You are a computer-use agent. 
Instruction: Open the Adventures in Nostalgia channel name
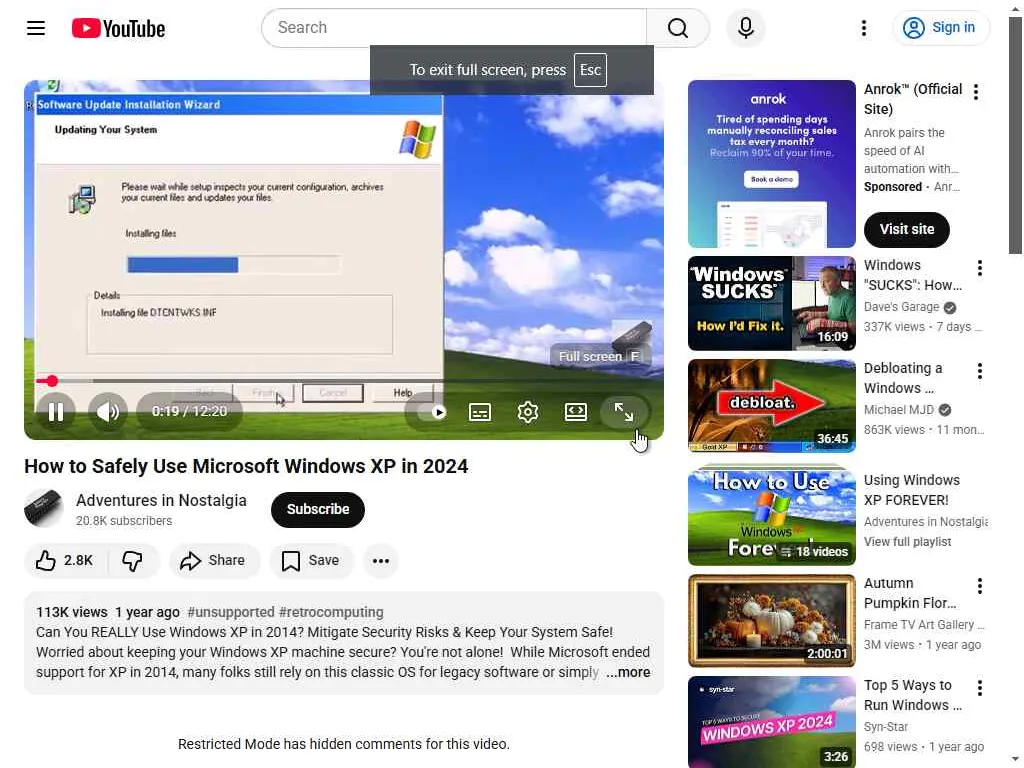coord(161,501)
